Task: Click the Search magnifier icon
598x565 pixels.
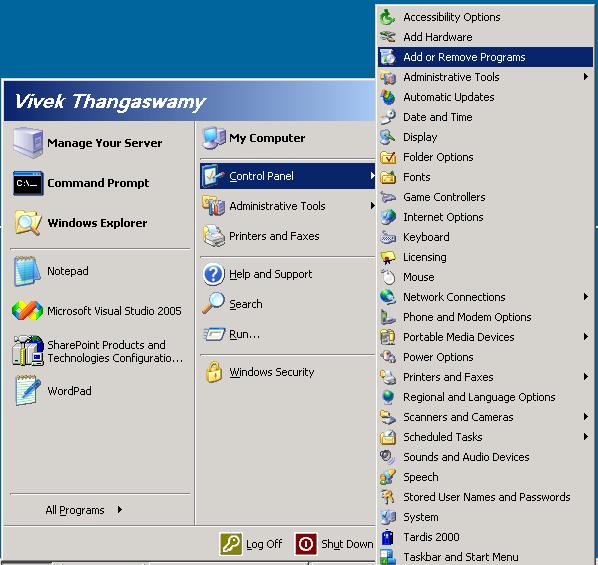Action: pyautogui.click(x=213, y=303)
